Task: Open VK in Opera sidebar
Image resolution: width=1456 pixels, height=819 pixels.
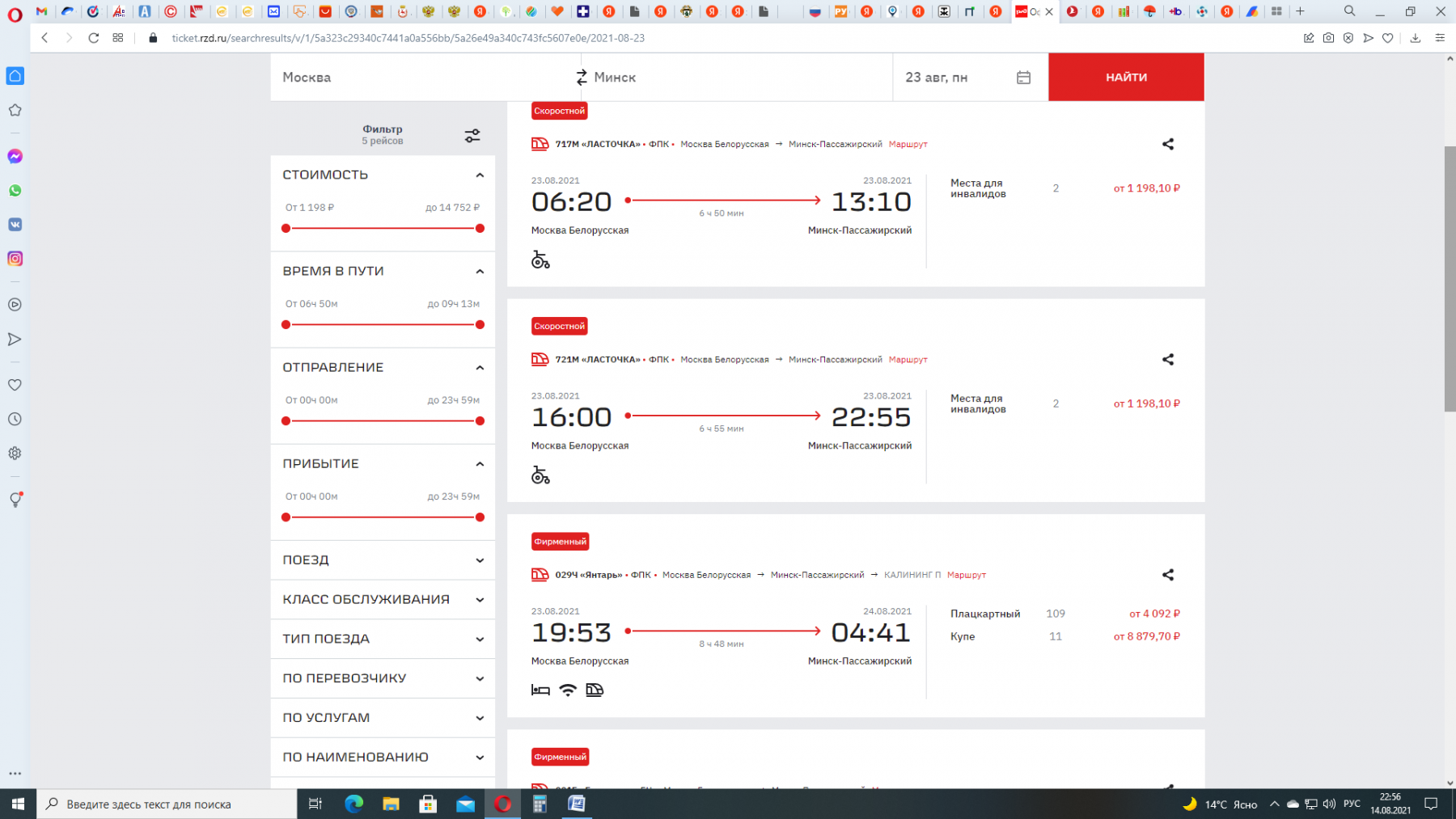Action: coord(15,225)
